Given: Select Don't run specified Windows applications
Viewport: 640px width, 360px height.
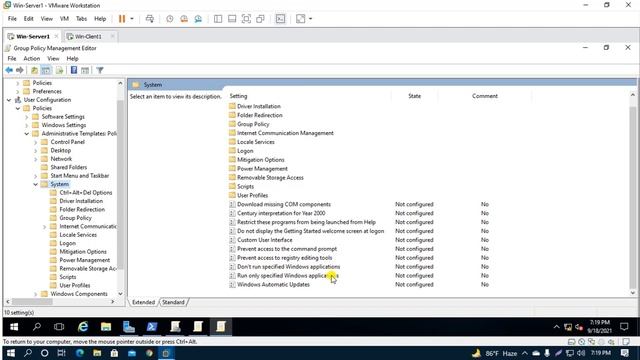Looking at the screenshot, I should (289, 267).
